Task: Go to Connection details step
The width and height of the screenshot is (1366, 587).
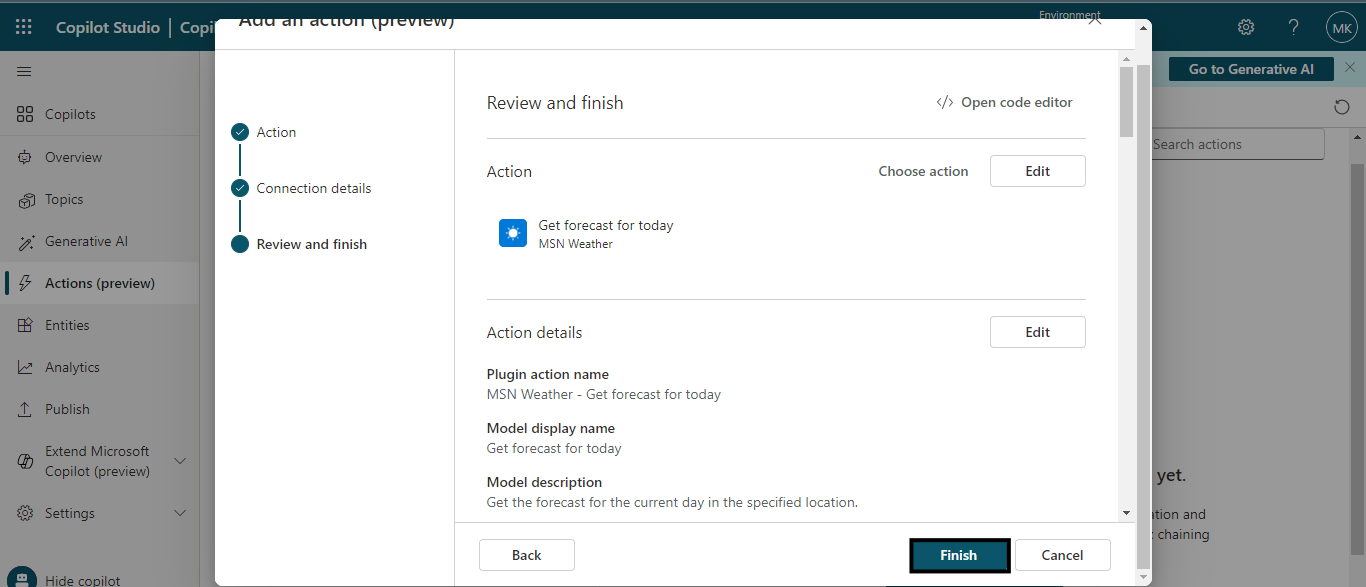Action: [313, 188]
